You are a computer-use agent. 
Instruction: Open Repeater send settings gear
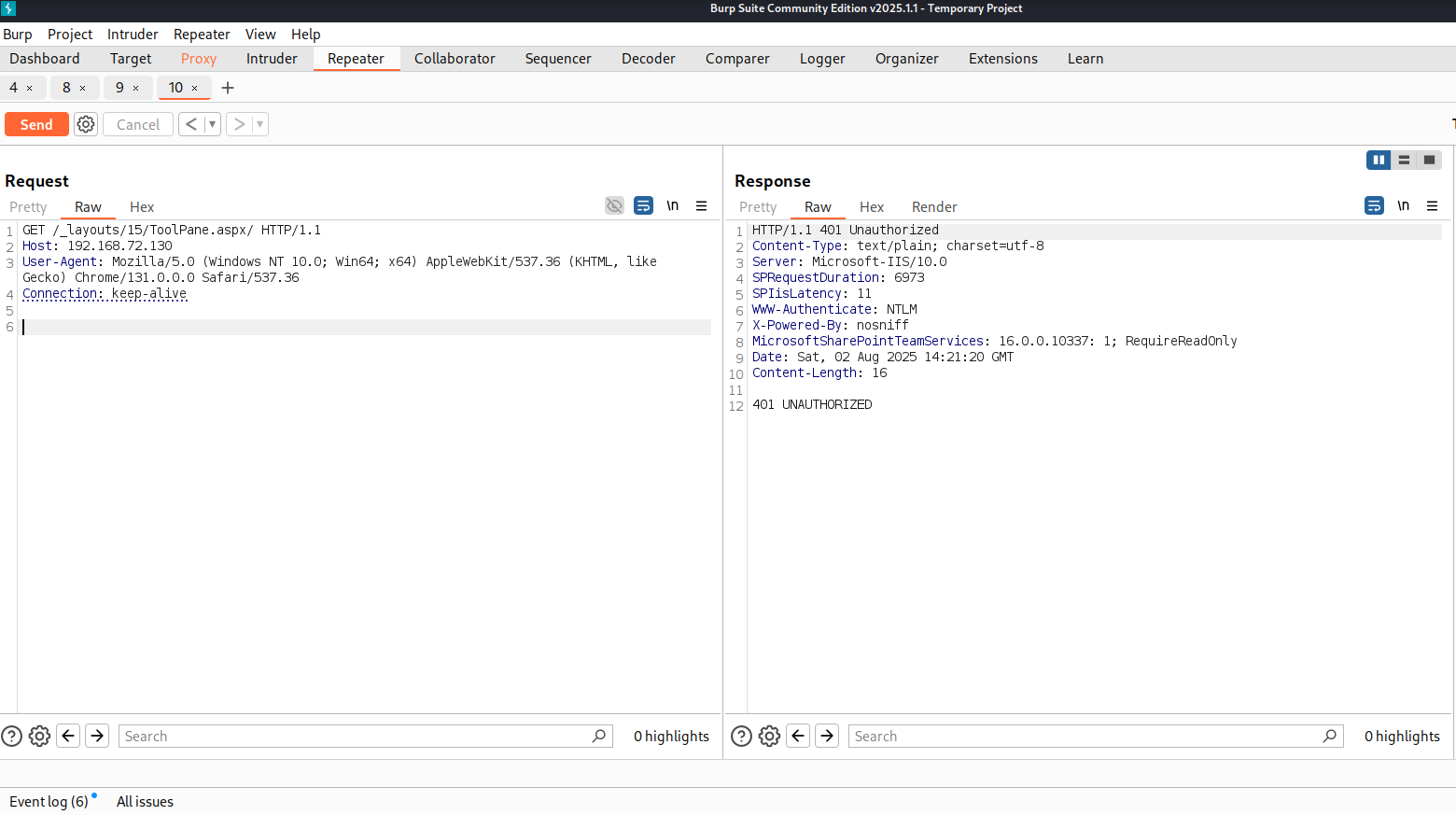pos(86,124)
